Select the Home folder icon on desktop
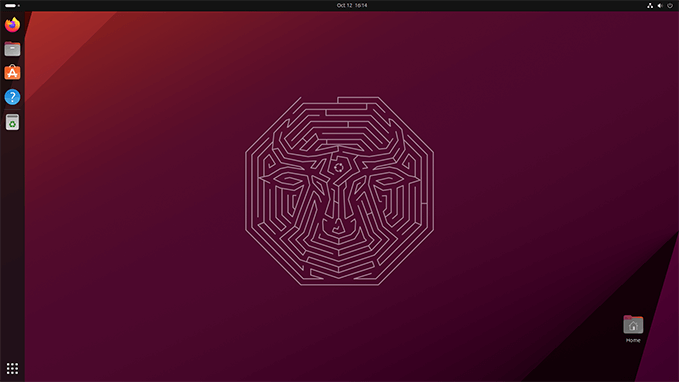679x382 pixels. point(633,324)
